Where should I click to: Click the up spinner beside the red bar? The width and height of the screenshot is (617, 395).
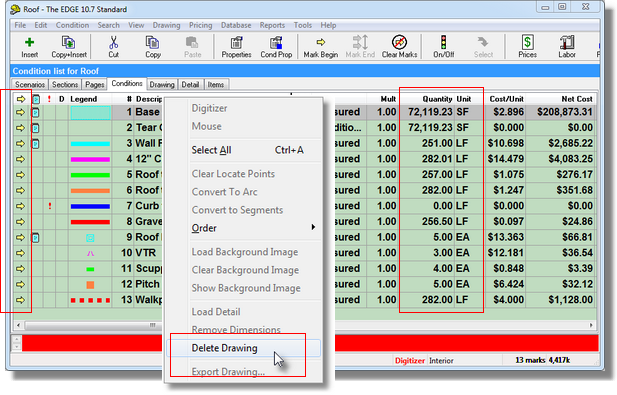pyautogui.click(x=17, y=339)
